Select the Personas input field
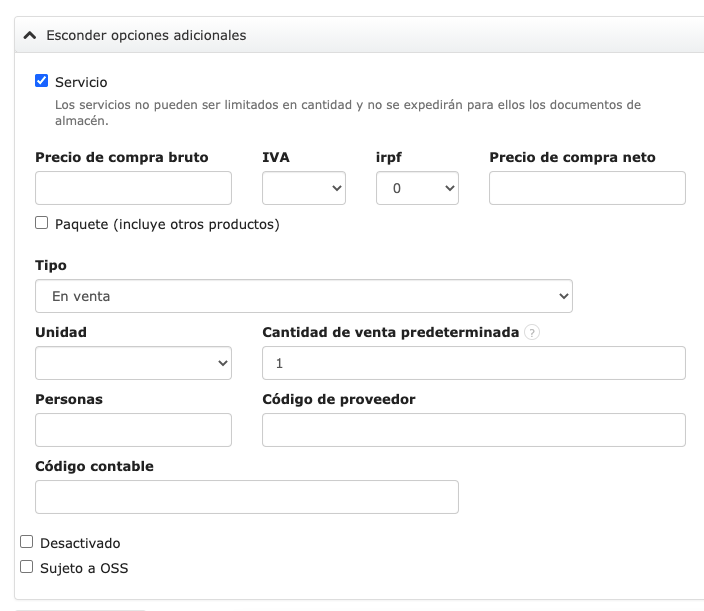704x611 pixels. click(x=133, y=430)
